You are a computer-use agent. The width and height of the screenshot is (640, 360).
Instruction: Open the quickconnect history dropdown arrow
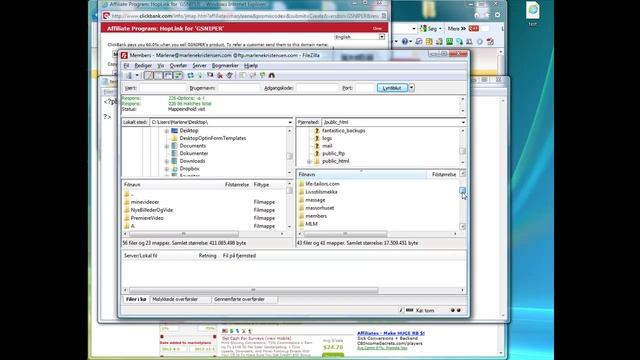pyautogui.click(x=411, y=88)
